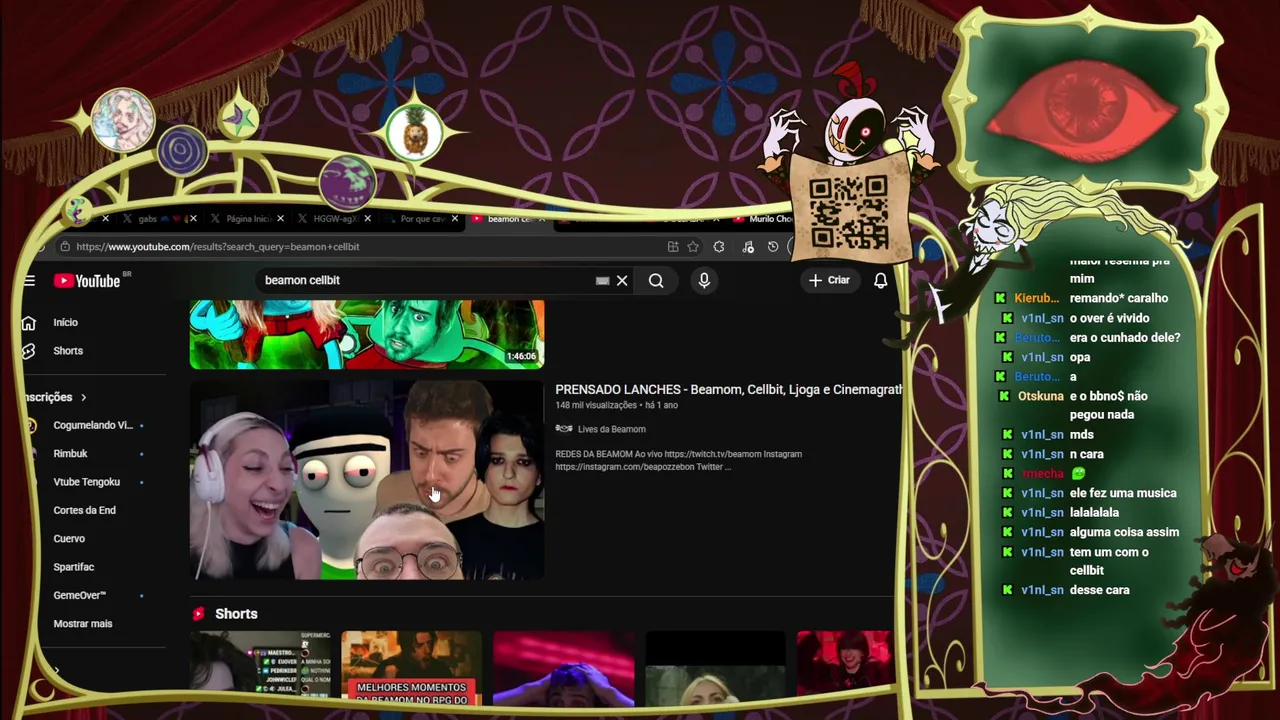
Task: Click chat message 'ele fez uma musica'
Action: 1123,493
